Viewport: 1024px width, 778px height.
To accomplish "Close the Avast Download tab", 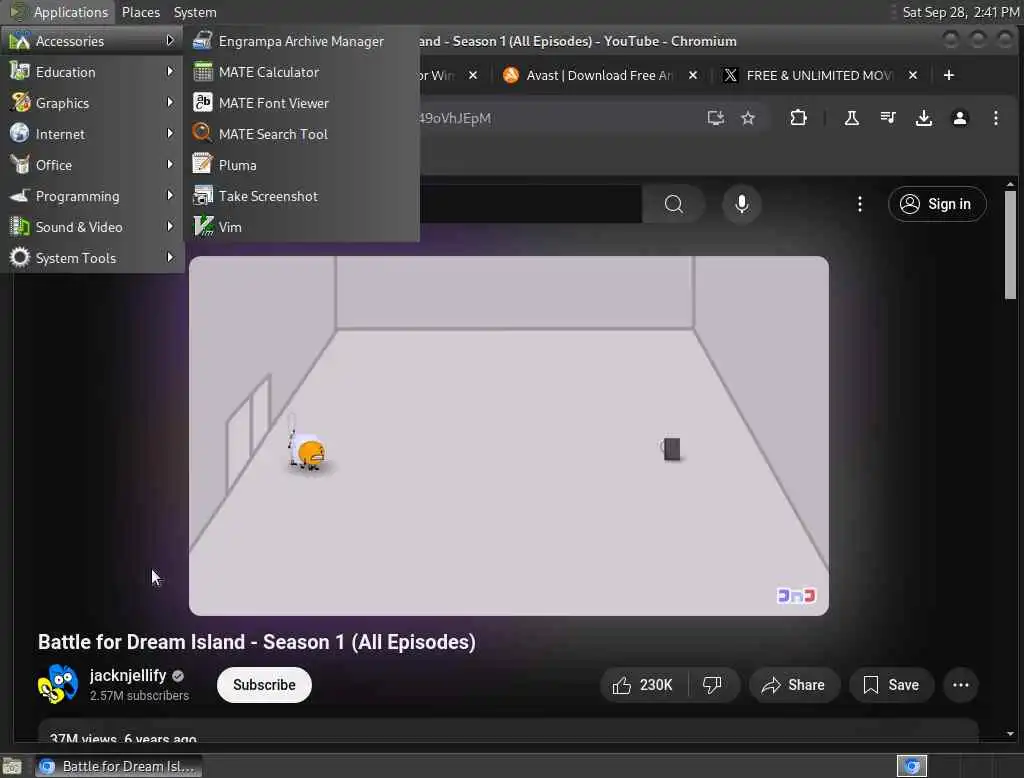I will (x=693, y=75).
